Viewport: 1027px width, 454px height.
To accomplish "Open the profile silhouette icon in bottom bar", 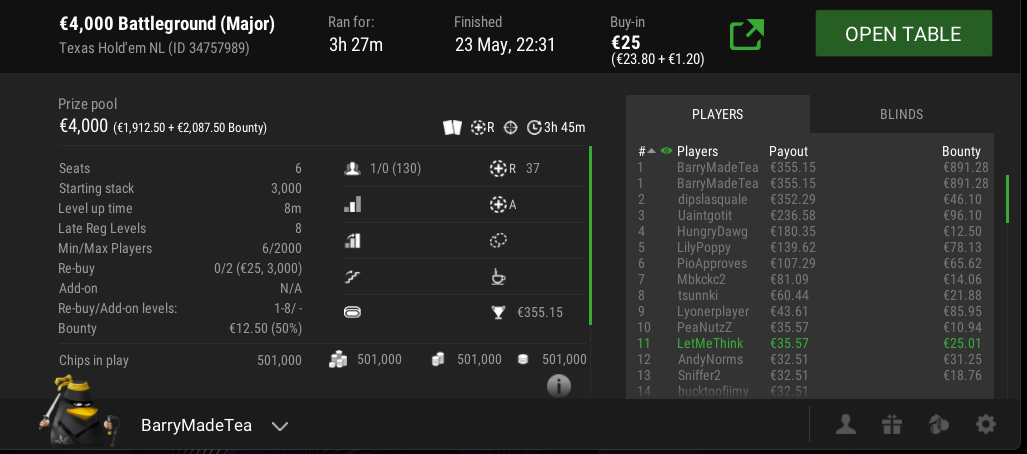I will pyautogui.click(x=846, y=425).
